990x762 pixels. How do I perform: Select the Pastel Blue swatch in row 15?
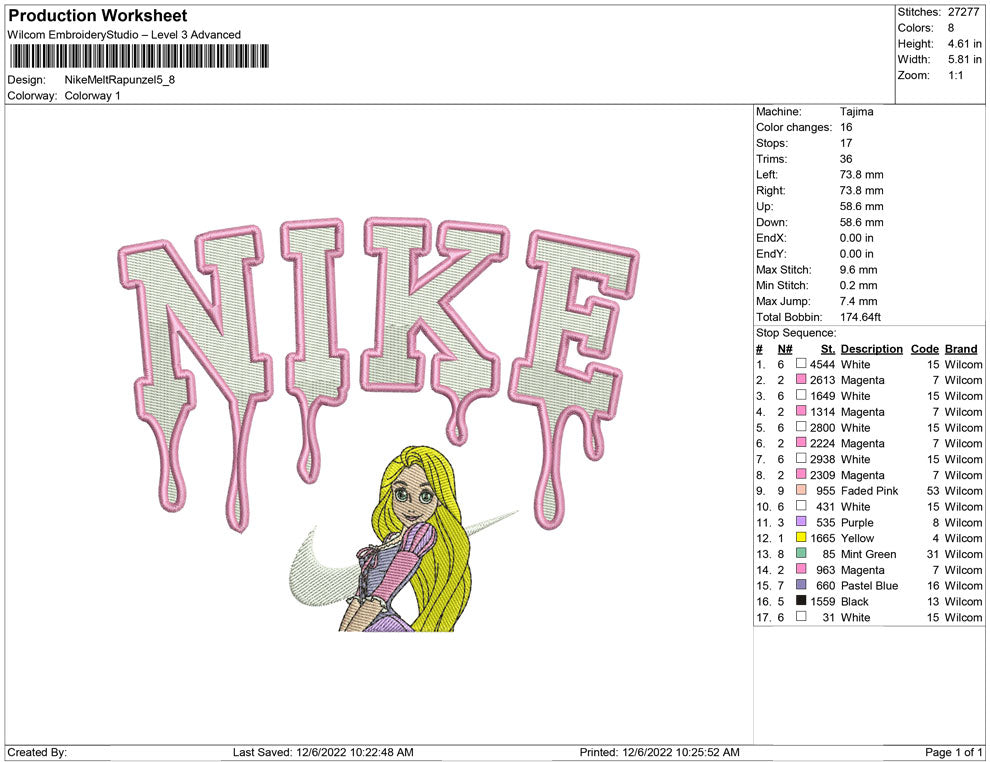801,585
